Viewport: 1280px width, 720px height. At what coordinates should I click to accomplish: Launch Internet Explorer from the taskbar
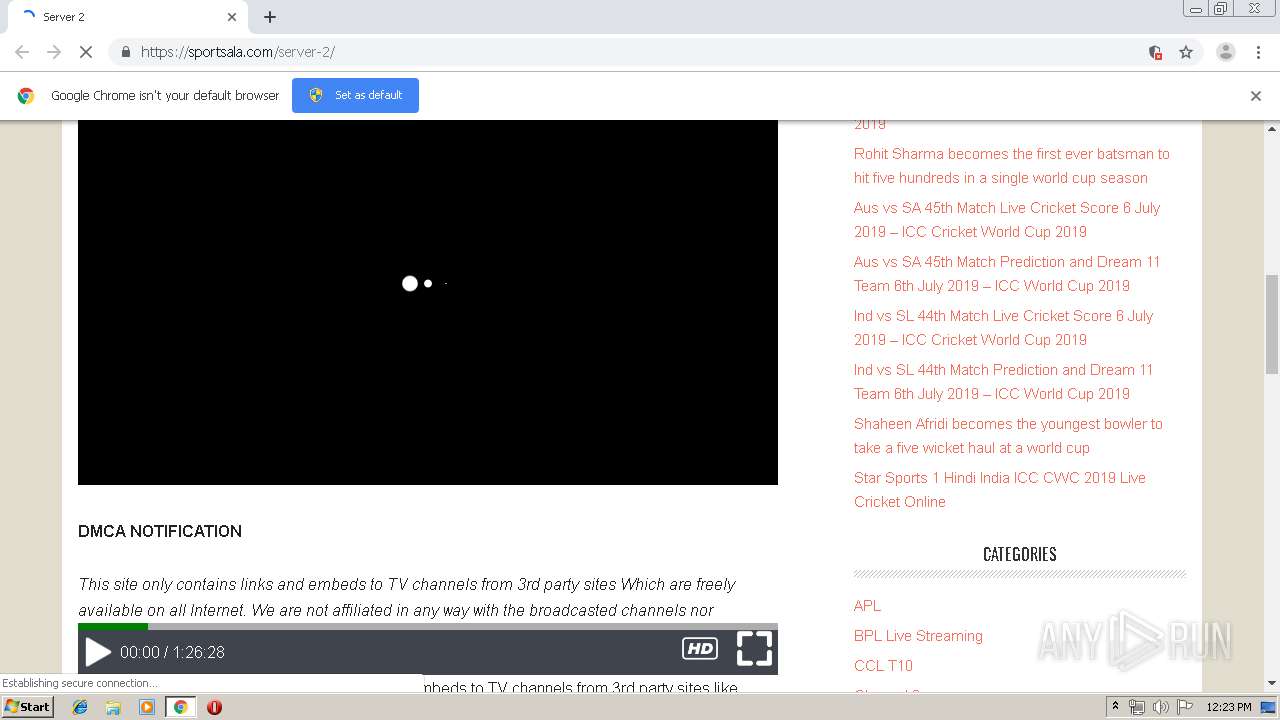pyautogui.click(x=80, y=707)
